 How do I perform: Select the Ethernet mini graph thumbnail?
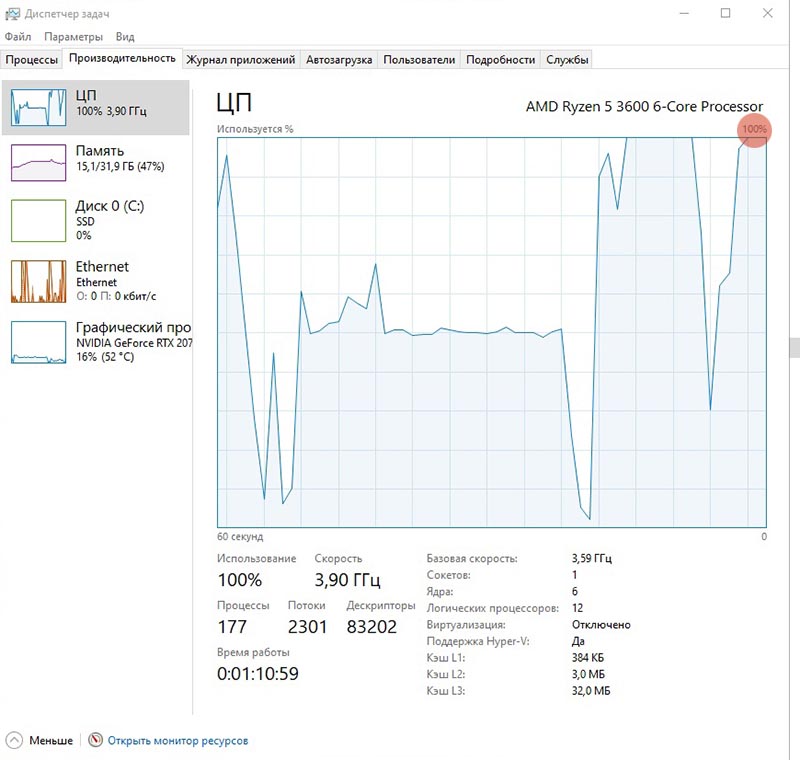[38, 281]
